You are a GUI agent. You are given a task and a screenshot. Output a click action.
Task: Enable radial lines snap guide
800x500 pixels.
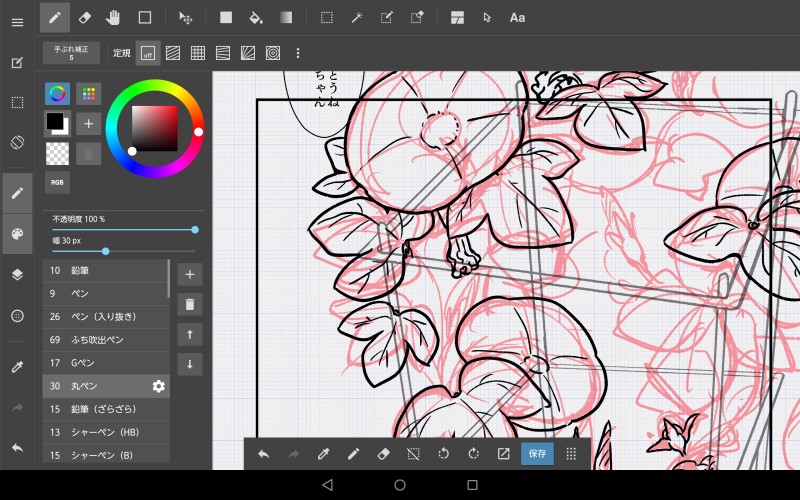pos(248,53)
